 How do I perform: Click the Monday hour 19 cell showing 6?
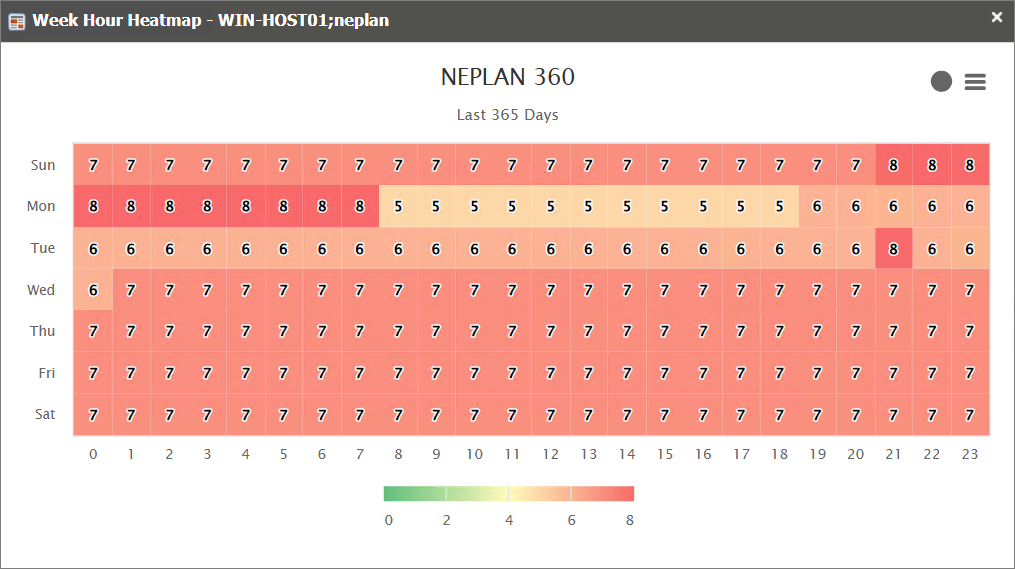point(817,206)
